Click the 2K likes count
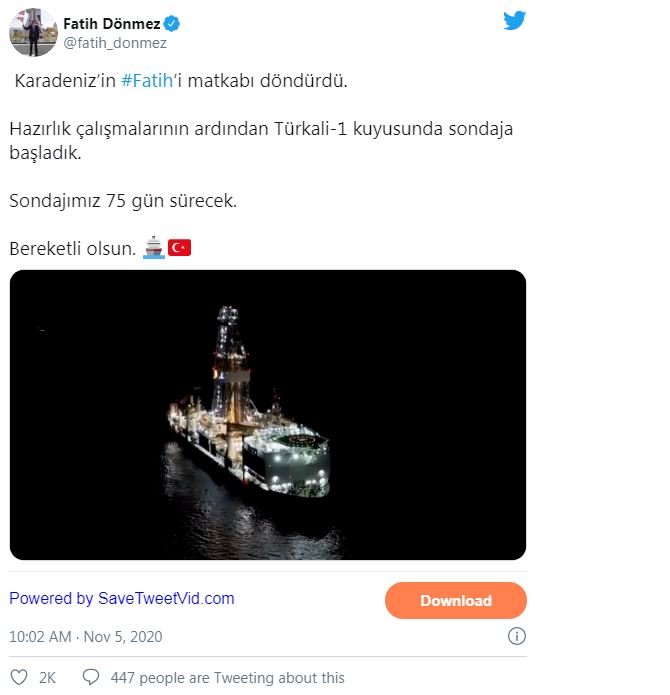 [47, 678]
